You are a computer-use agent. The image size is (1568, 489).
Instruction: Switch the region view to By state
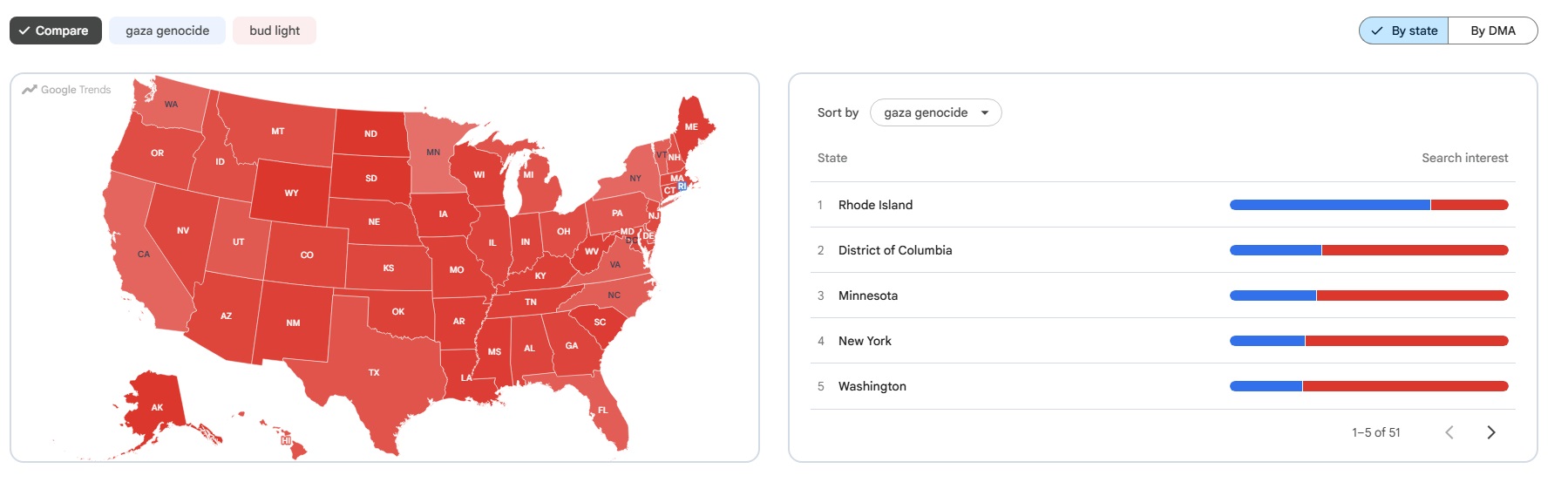[1404, 31]
